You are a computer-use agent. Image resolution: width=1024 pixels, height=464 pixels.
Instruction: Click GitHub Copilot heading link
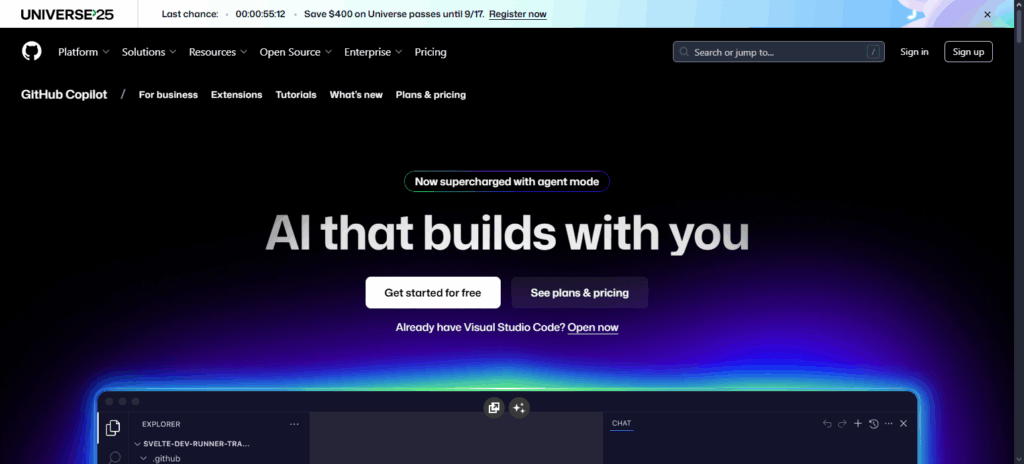[x=64, y=95]
